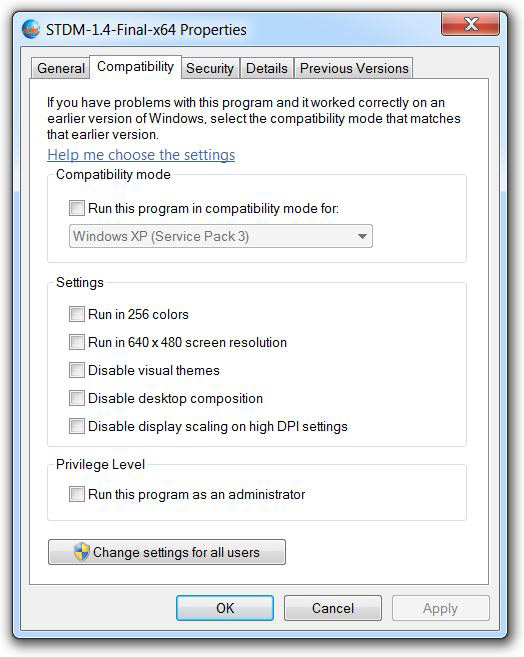The width and height of the screenshot is (524, 657).
Task: Open the Windows XP (Service Pack 3) dropdown
Action: pyautogui.click(x=221, y=236)
